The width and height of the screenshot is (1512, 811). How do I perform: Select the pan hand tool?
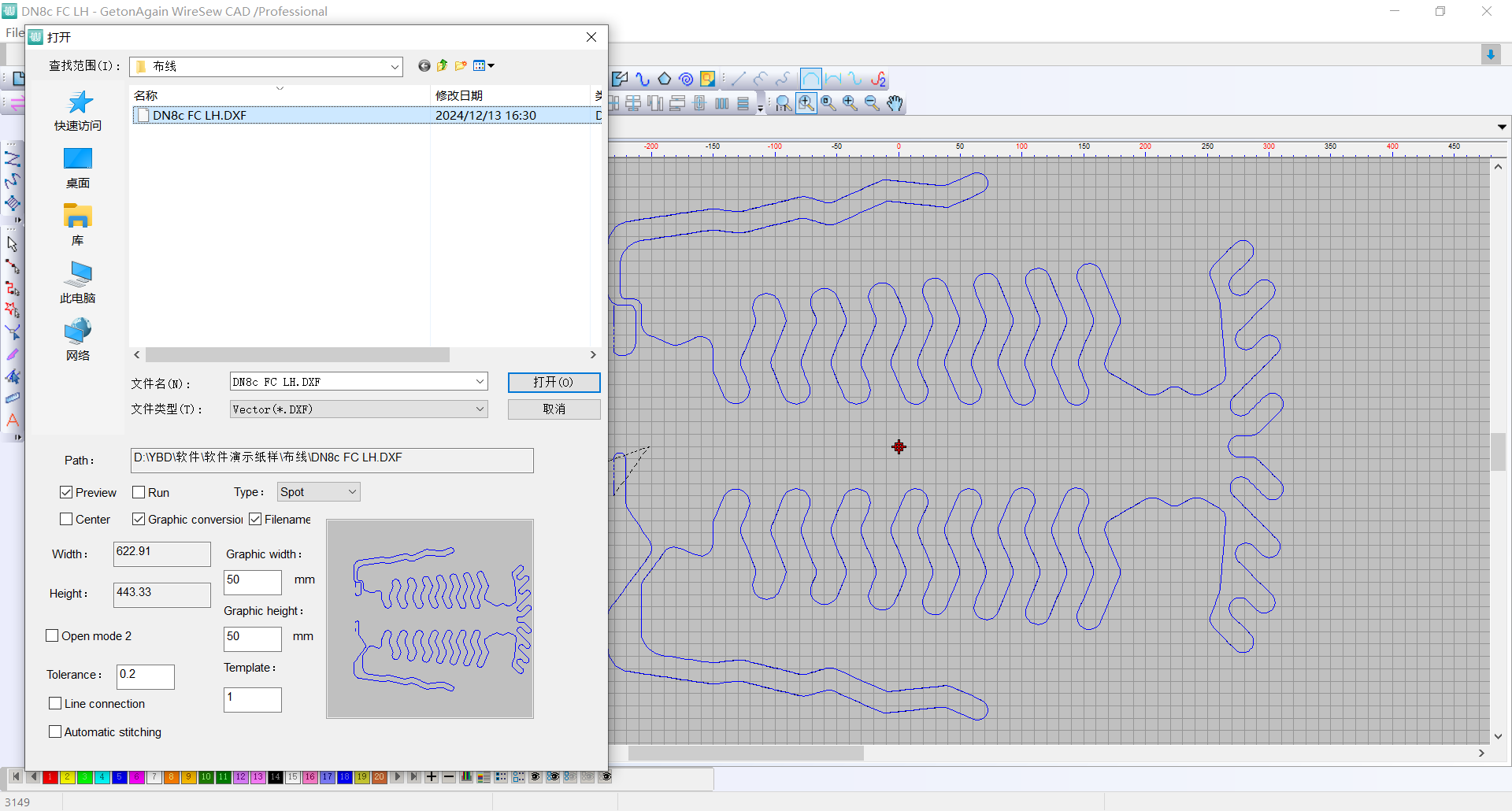[895, 103]
